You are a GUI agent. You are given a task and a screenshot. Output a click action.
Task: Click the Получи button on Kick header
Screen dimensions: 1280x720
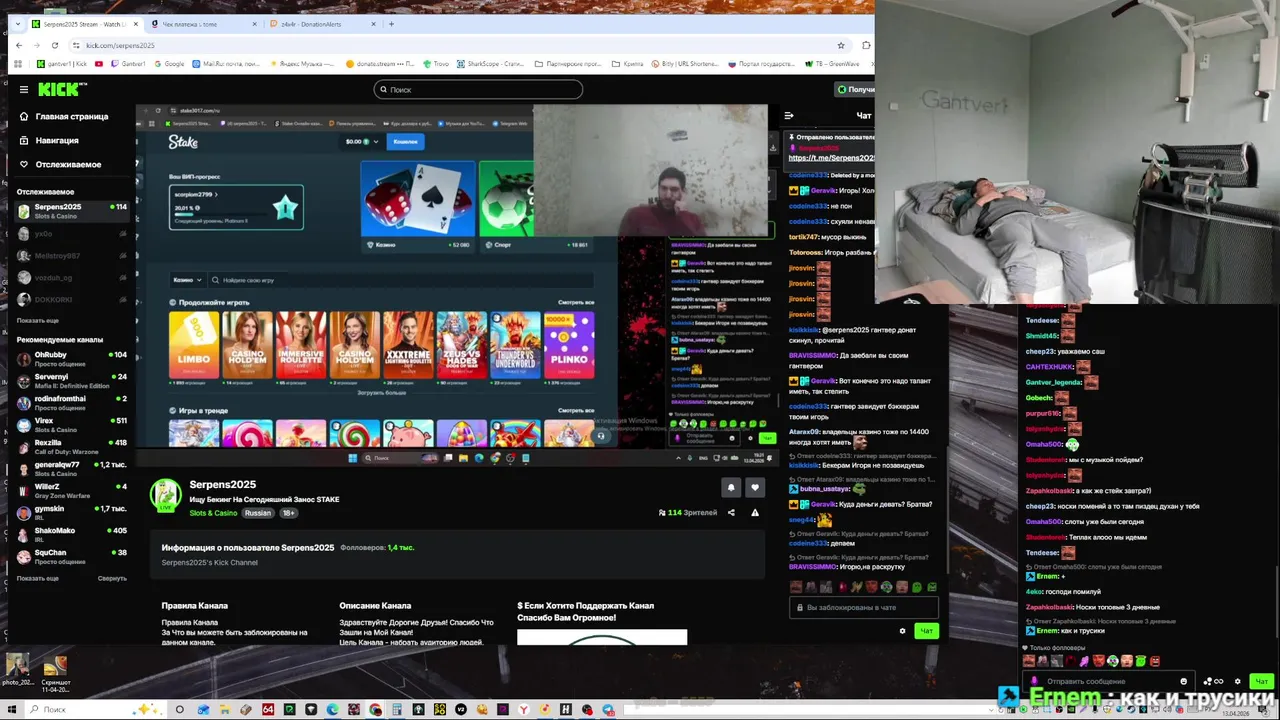point(856,90)
